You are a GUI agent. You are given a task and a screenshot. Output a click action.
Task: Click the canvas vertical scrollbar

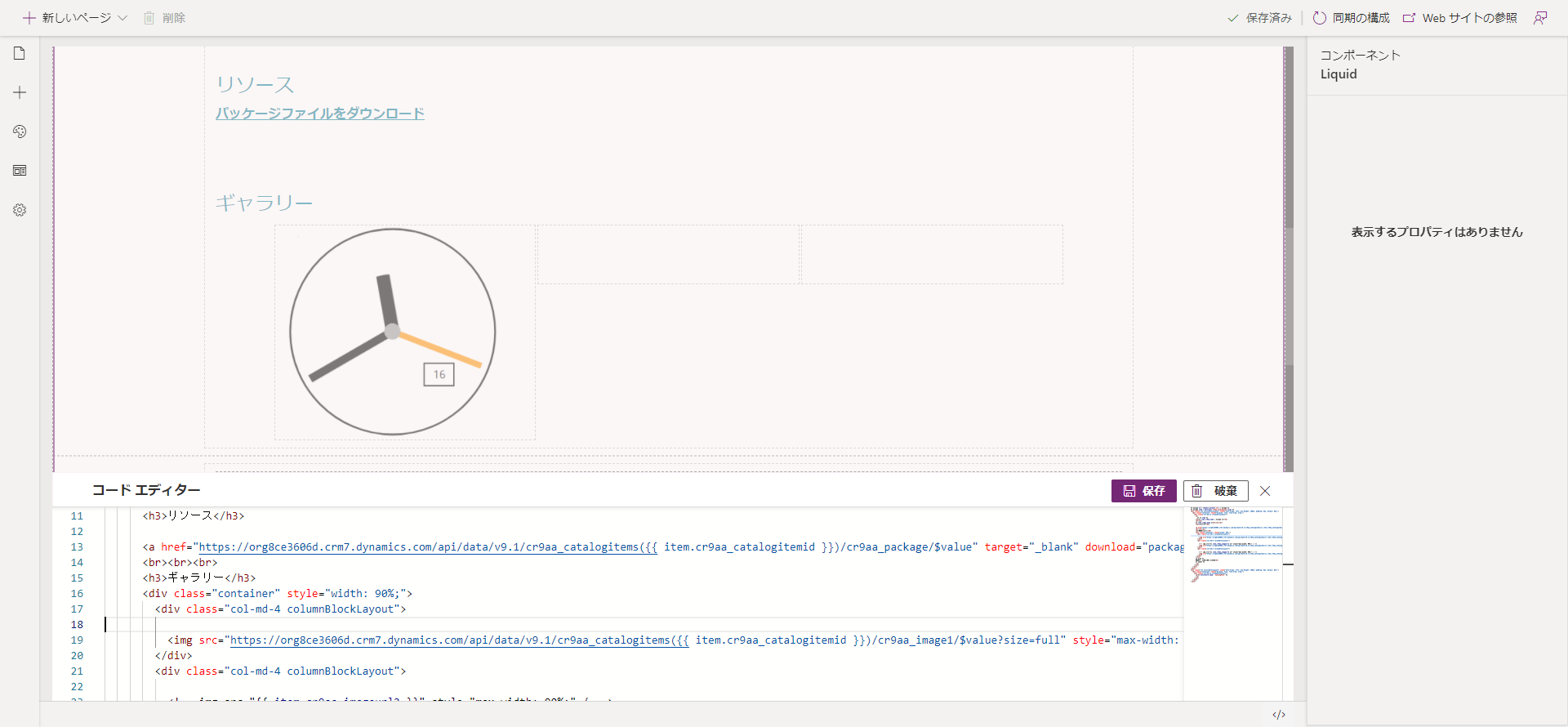[1289, 245]
